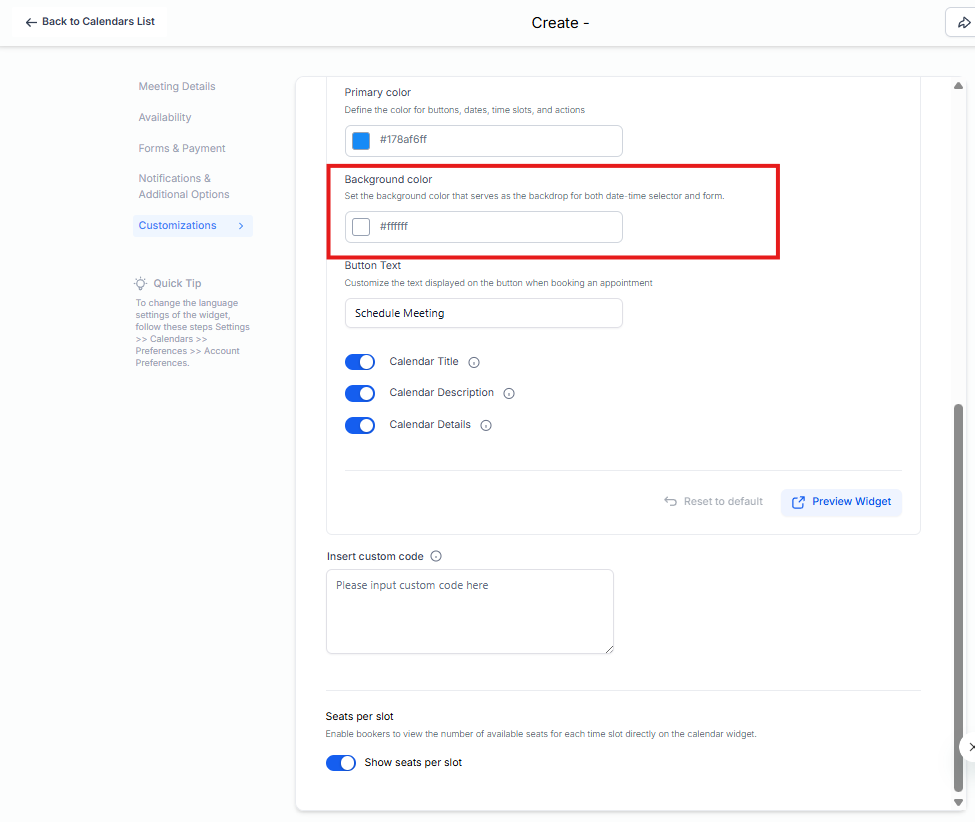
Task: Click the share arrow icon at top right
Action: click(963, 23)
